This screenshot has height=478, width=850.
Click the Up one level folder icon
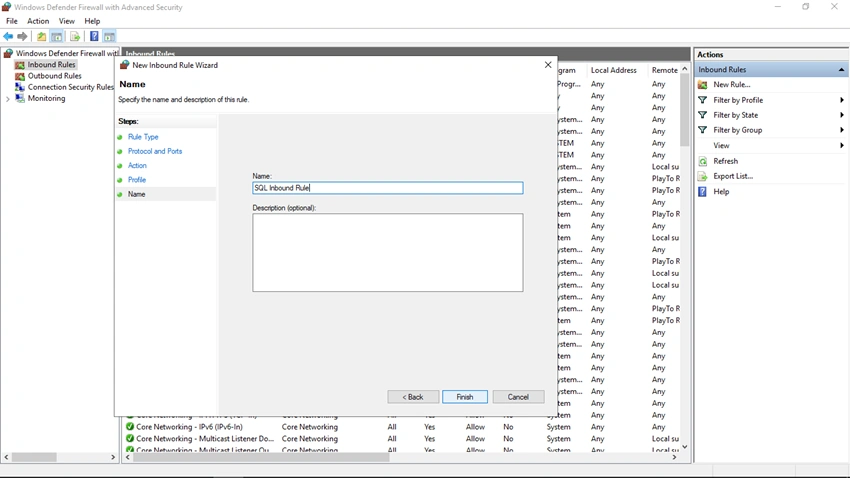41,37
